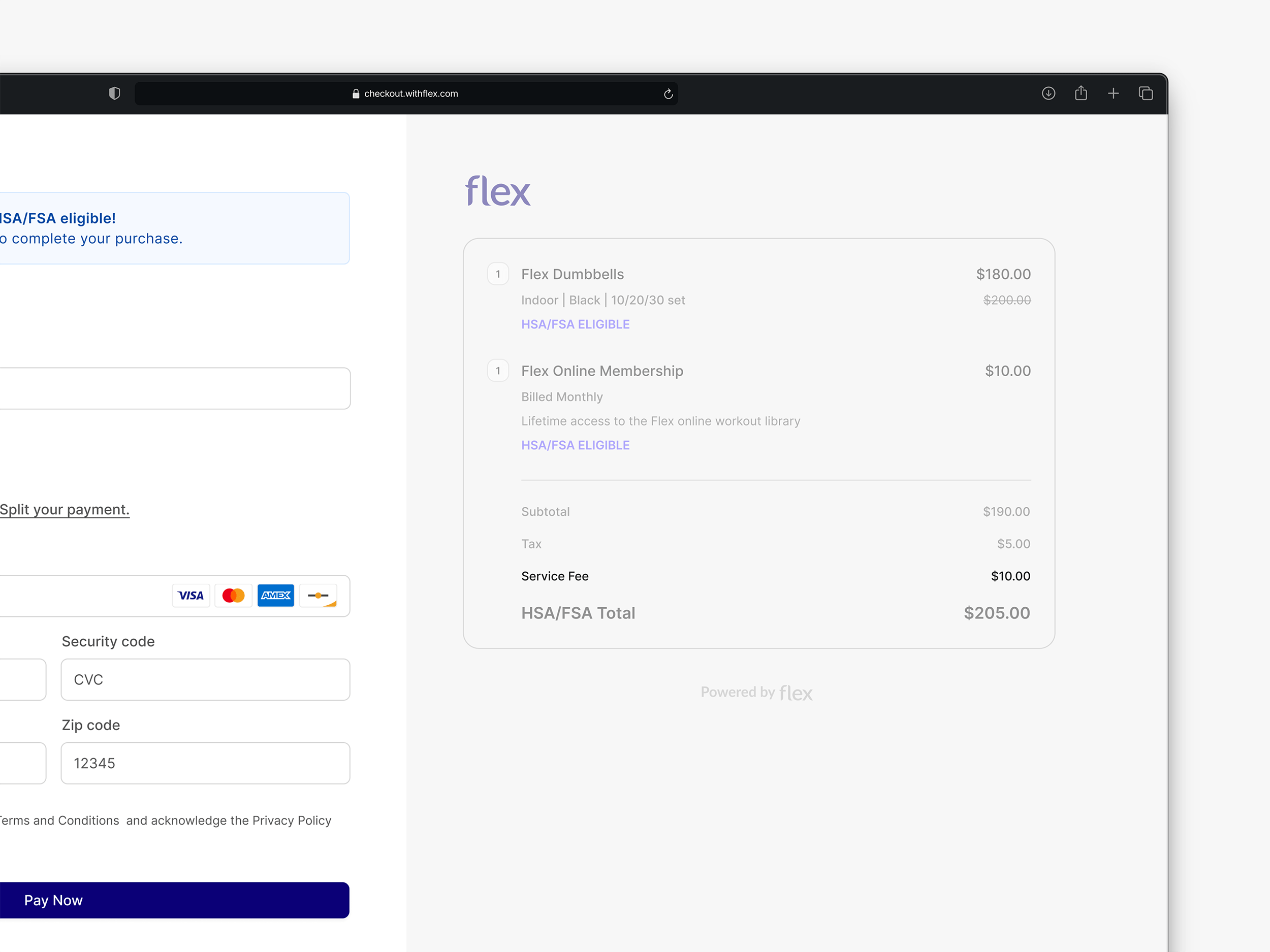Click the Zip code field showing 12345

(x=205, y=763)
